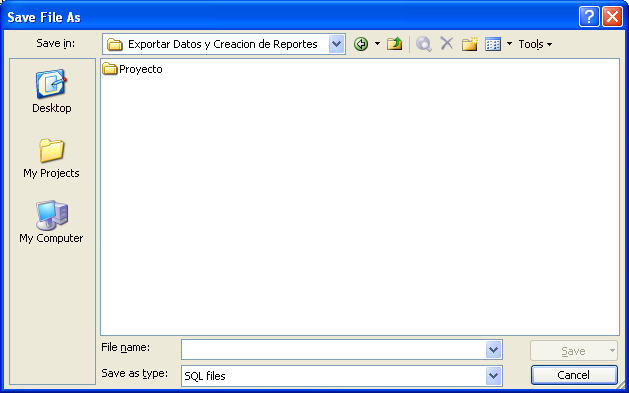
Task: Click the folder icon in Save in box
Action: (x=115, y=45)
